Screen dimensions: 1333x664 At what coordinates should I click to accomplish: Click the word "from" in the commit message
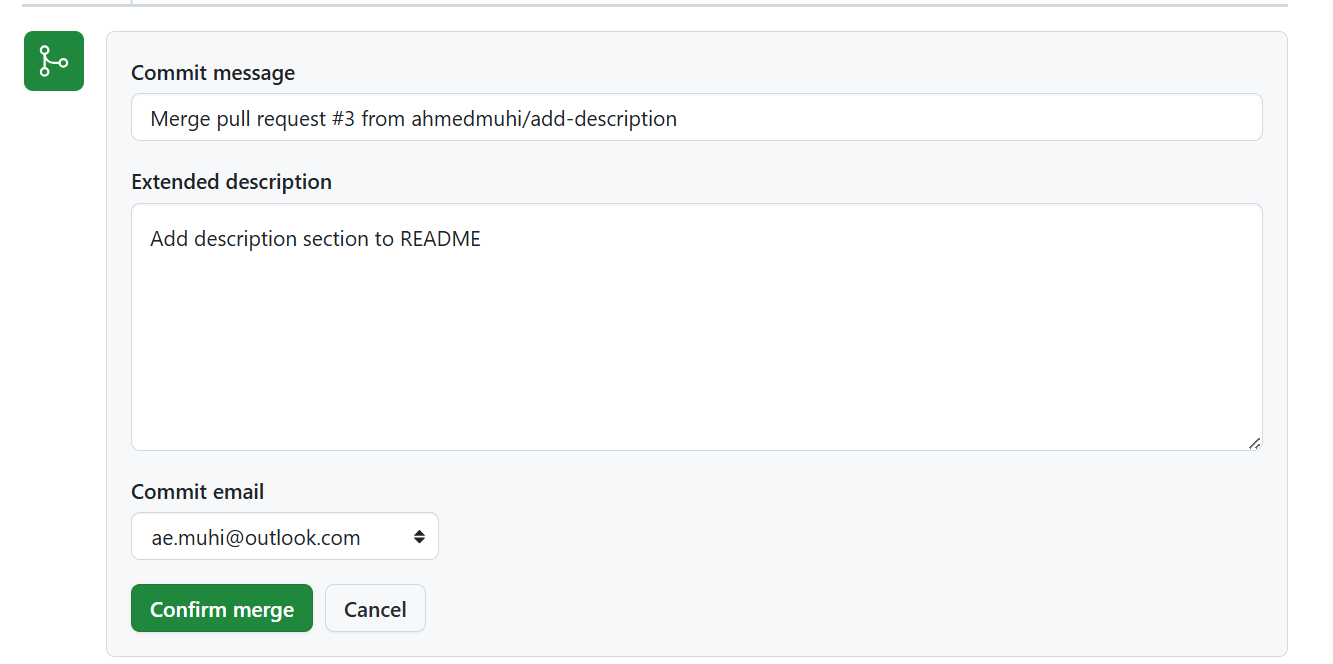click(383, 119)
